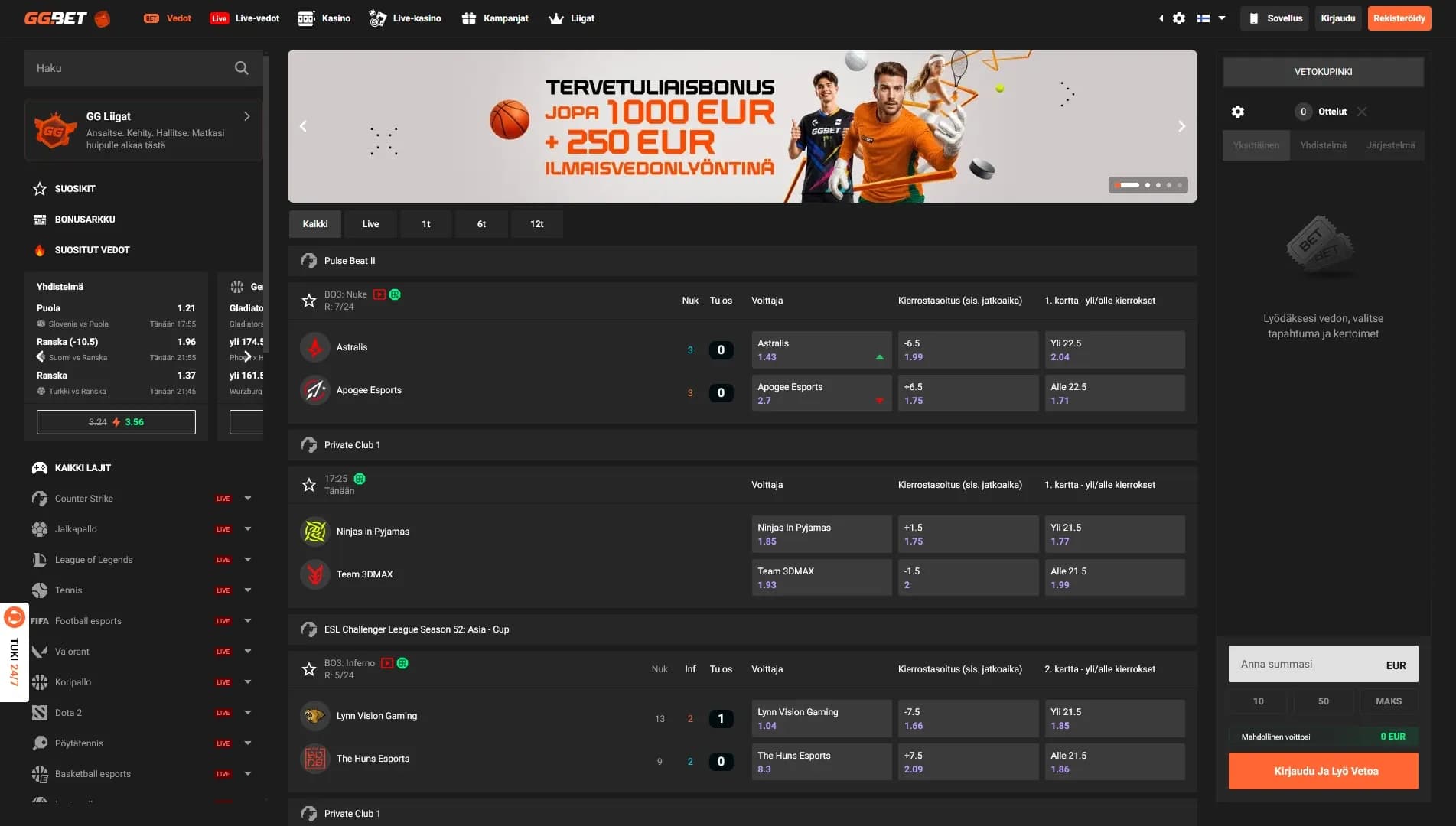Viewport: 1456px width, 826px height.
Task: Select the Kaikki filter tab
Action: point(315,224)
